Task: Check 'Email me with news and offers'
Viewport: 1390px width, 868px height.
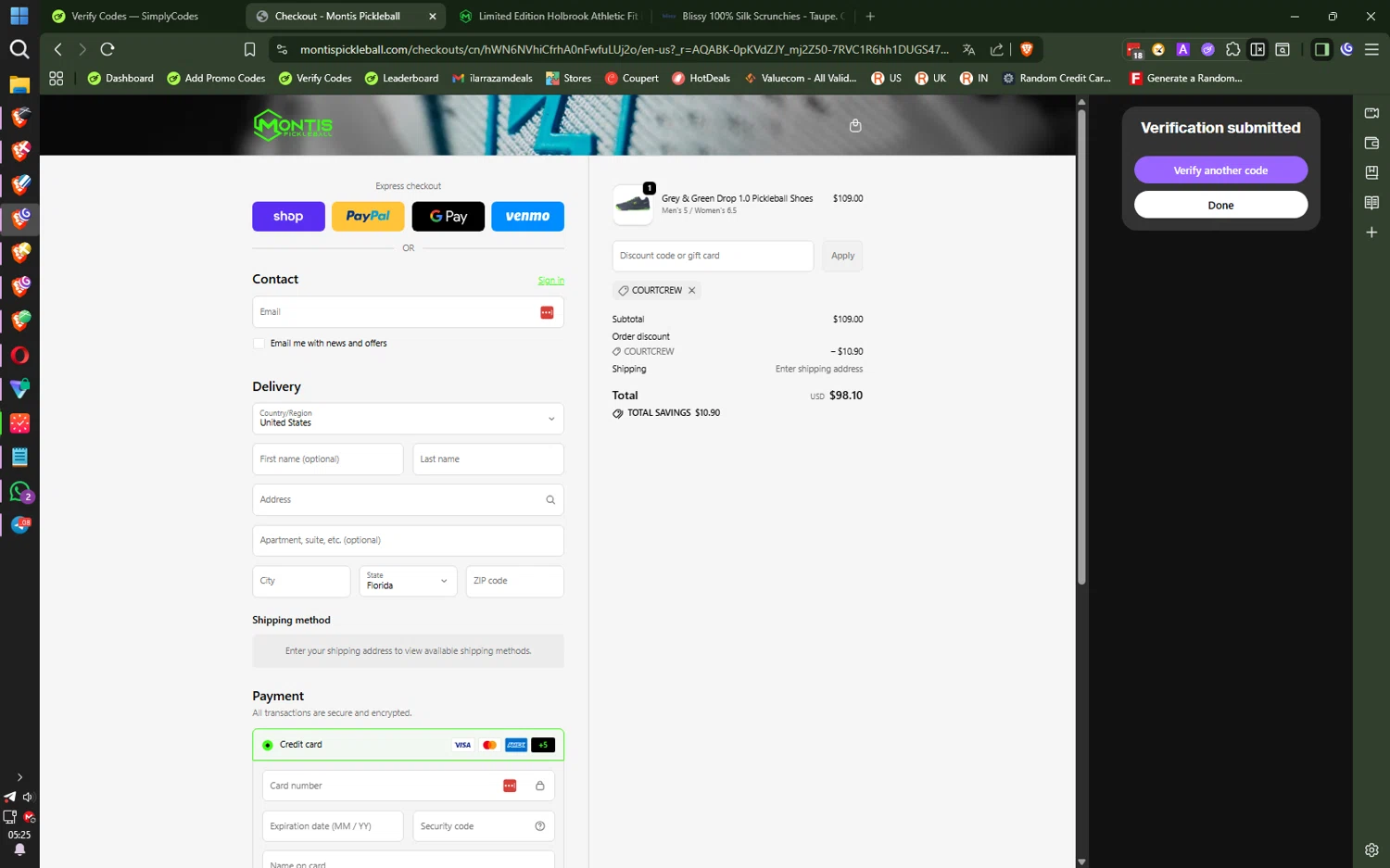Action: click(x=259, y=344)
